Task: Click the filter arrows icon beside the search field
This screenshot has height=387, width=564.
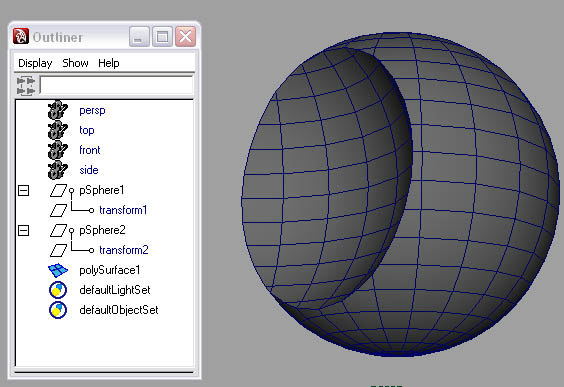Action: pos(26,86)
